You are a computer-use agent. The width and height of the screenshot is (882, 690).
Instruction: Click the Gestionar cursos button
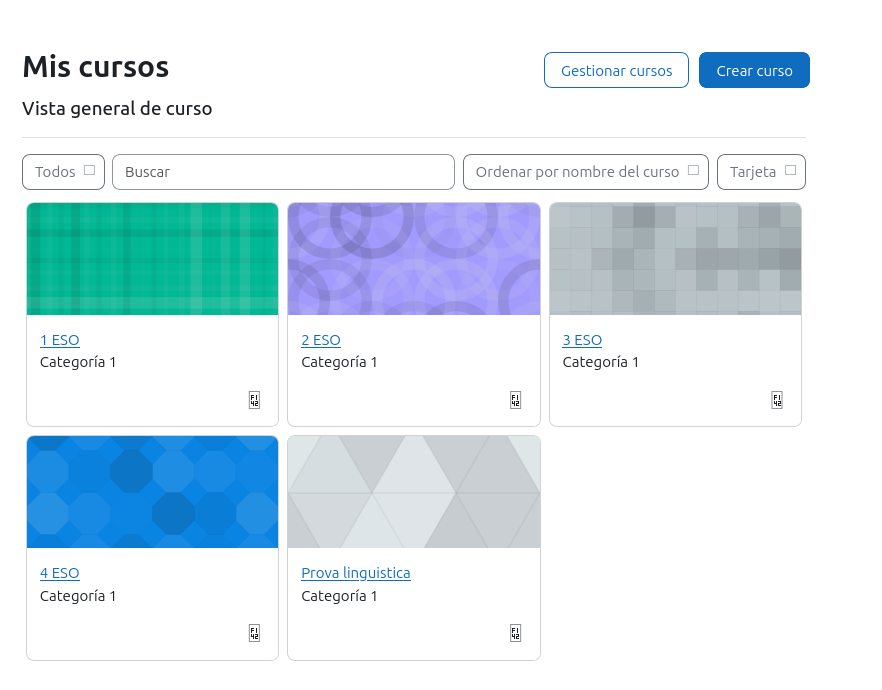[x=616, y=71]
